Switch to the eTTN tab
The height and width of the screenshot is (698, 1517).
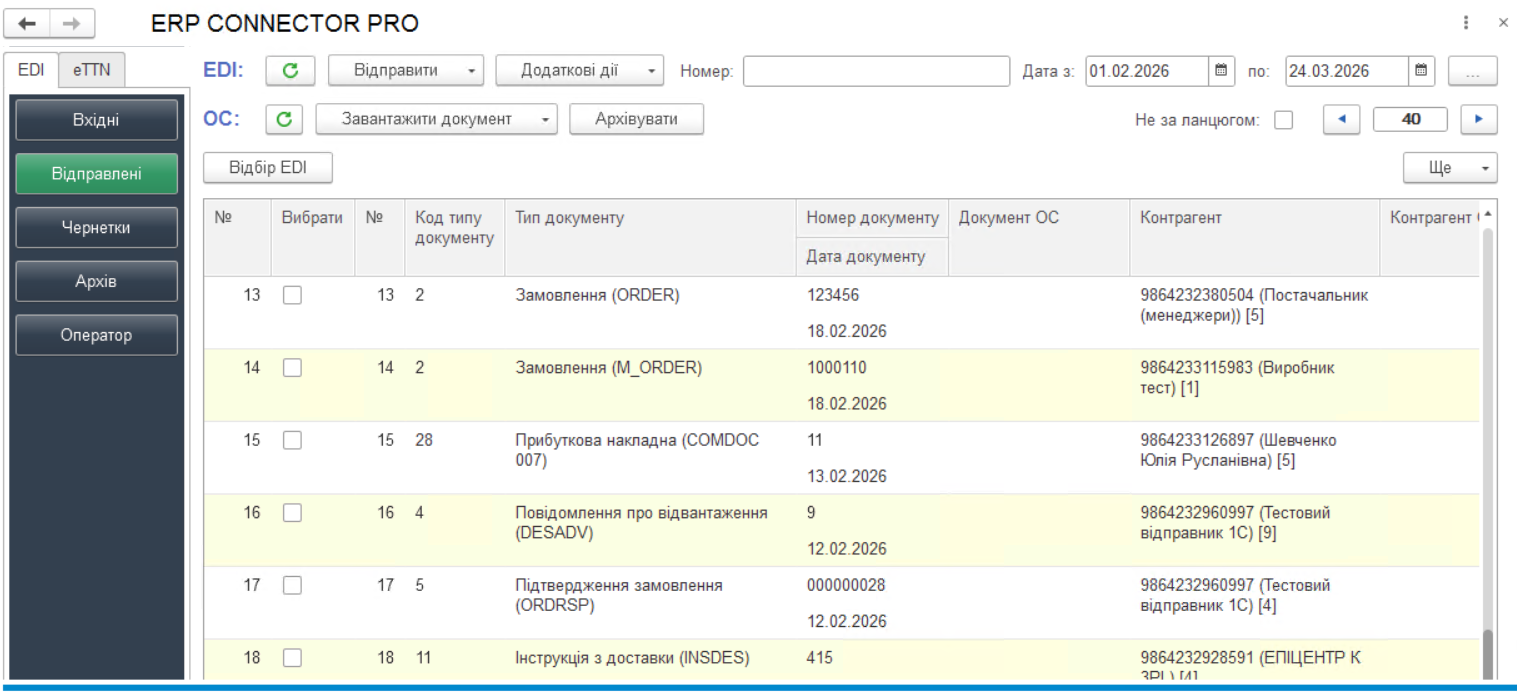pyautogui.click(x=93, y=70)
